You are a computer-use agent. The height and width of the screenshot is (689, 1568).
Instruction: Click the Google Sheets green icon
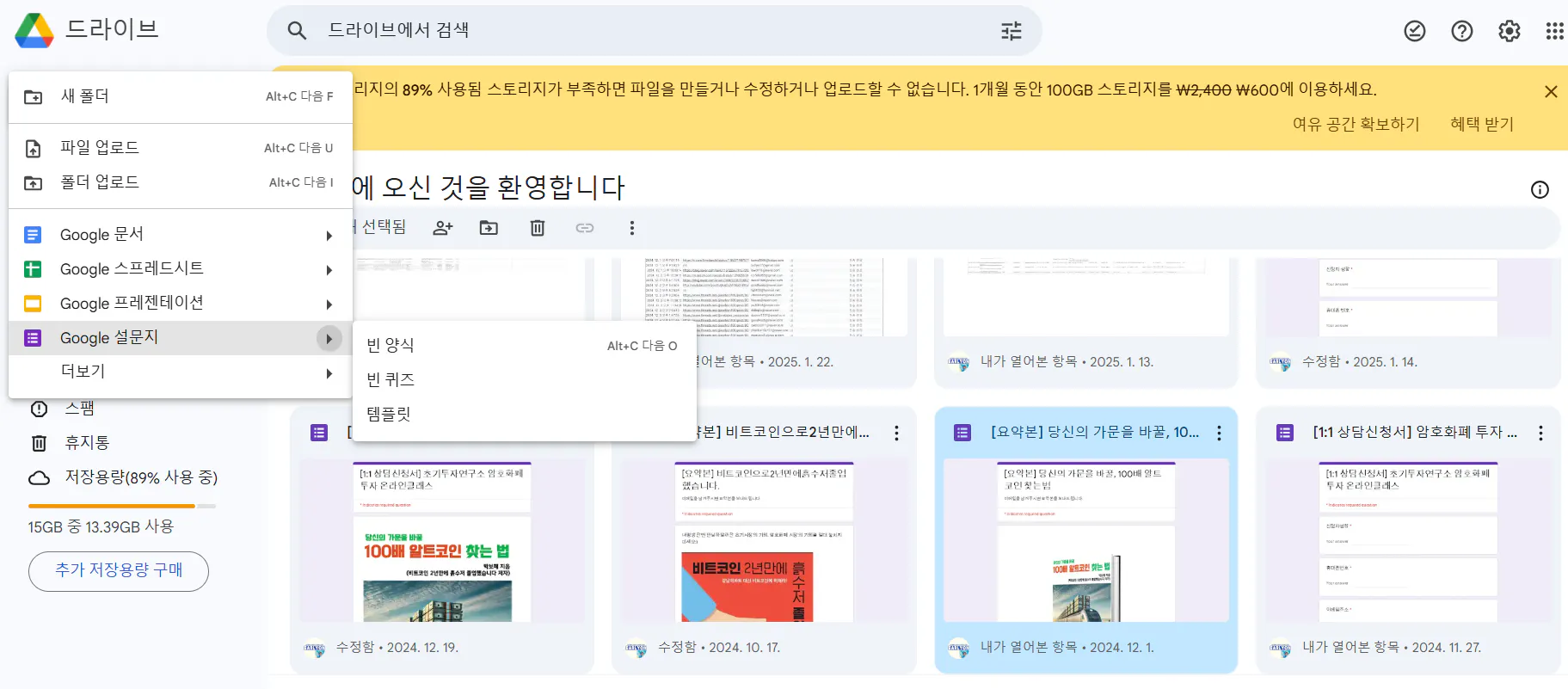33,269
